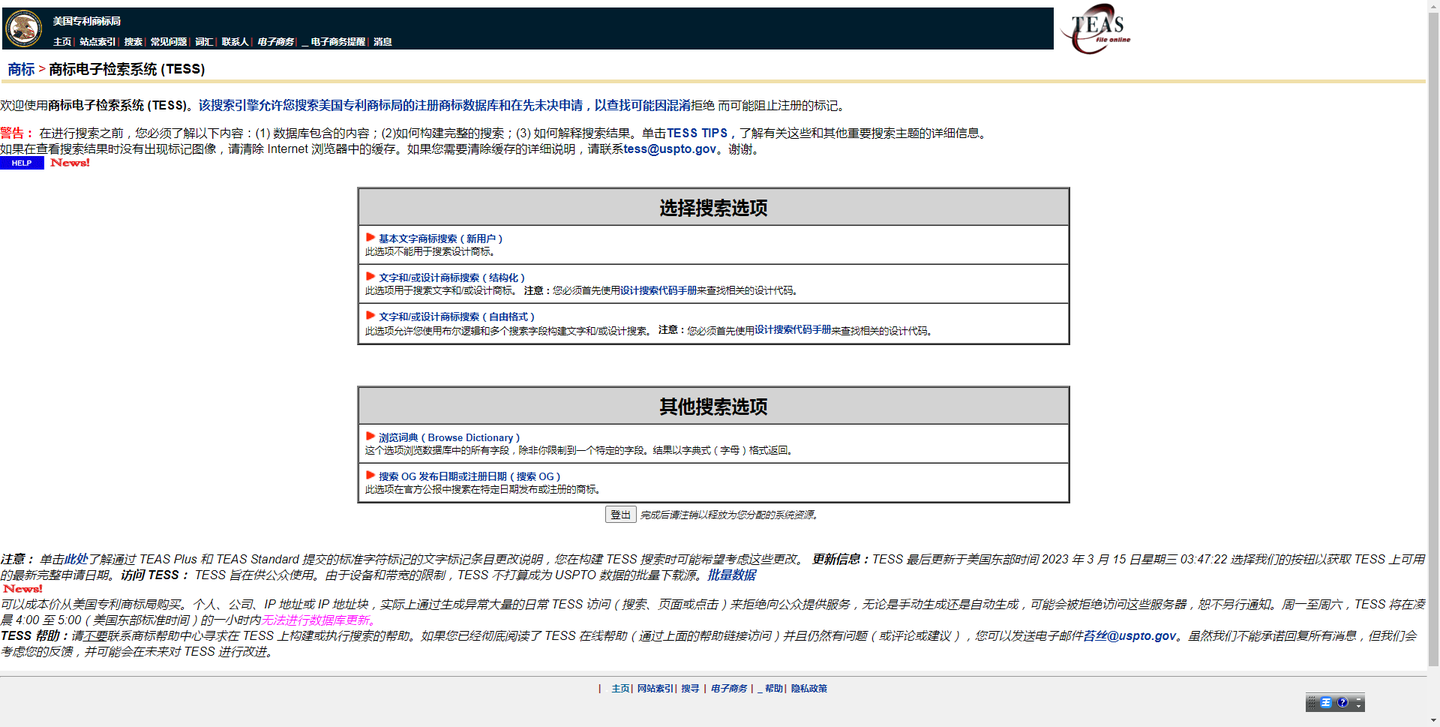Open help via ? icon in translation widget
This screenshot has height=727, width=1440.
click(1344, 703)
